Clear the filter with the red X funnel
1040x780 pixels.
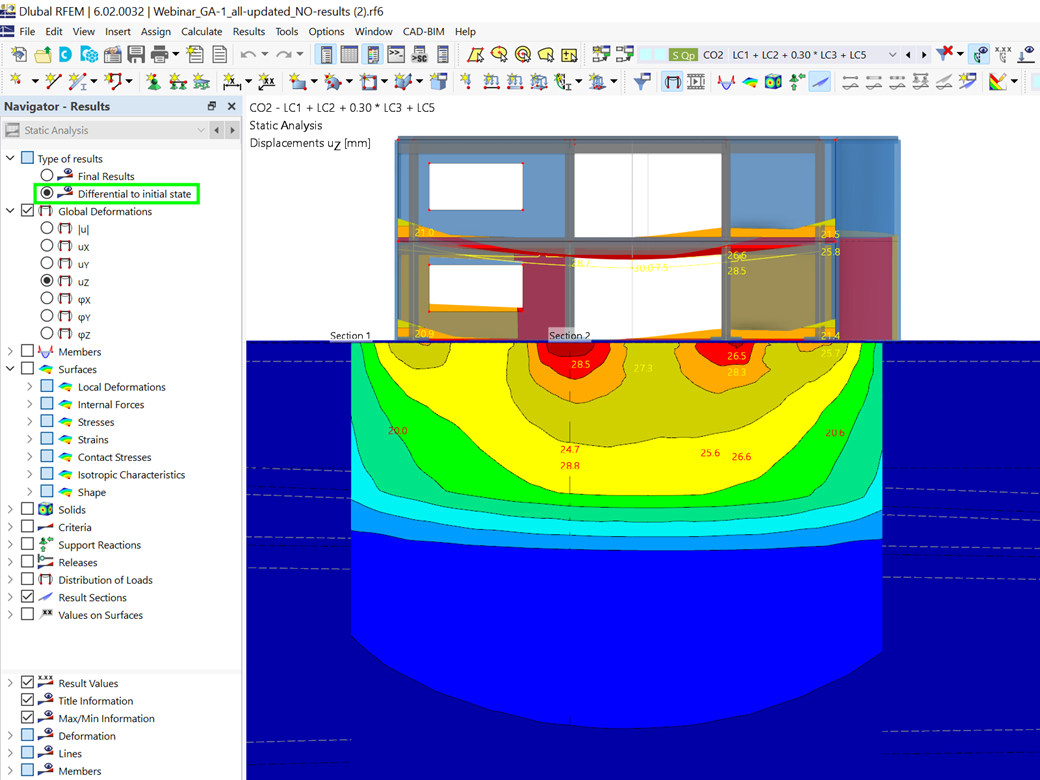[x=944, y=54]
